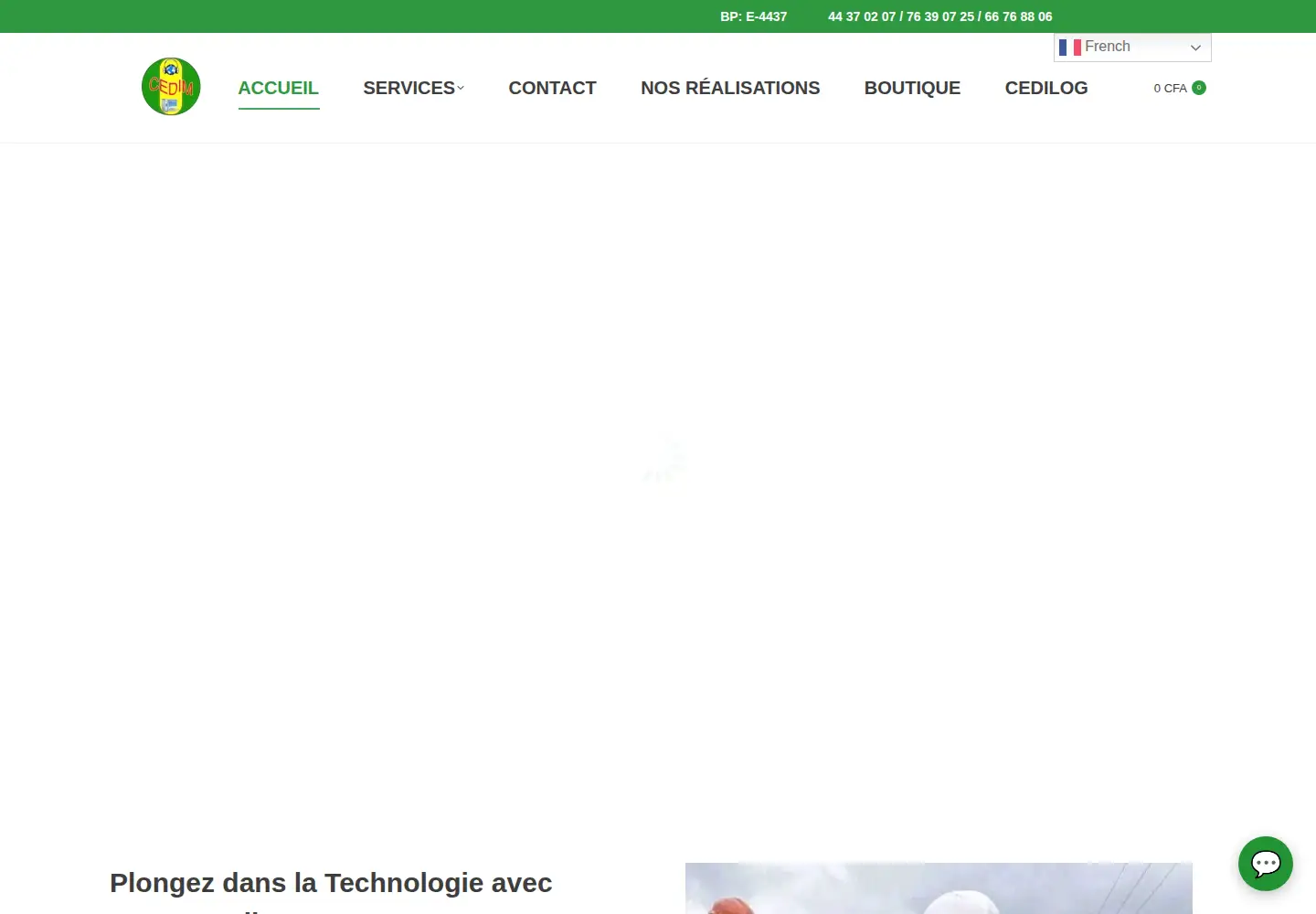Click the CEDIM round logo
The width and height of the screenshot is (1316, 914).
pos(171,87)
